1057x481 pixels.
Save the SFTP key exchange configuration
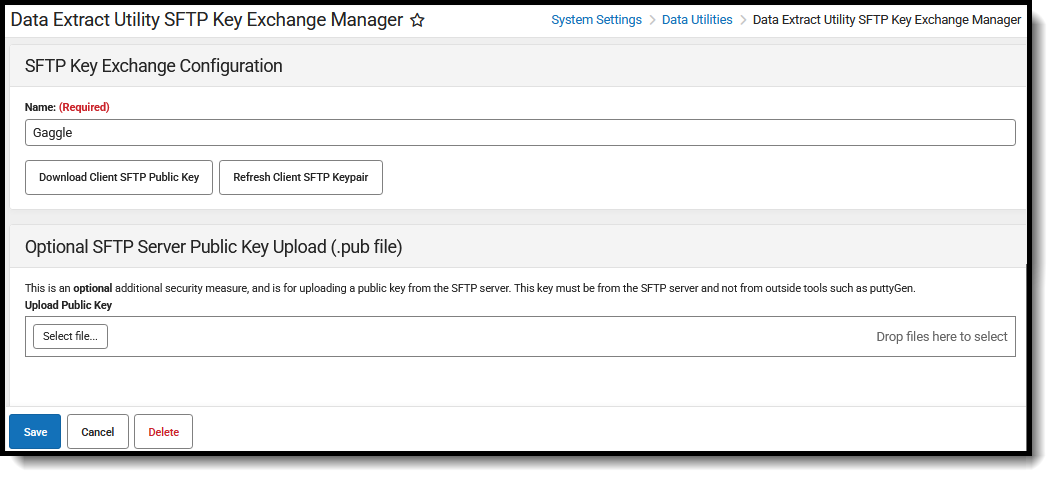click(35, 432)
